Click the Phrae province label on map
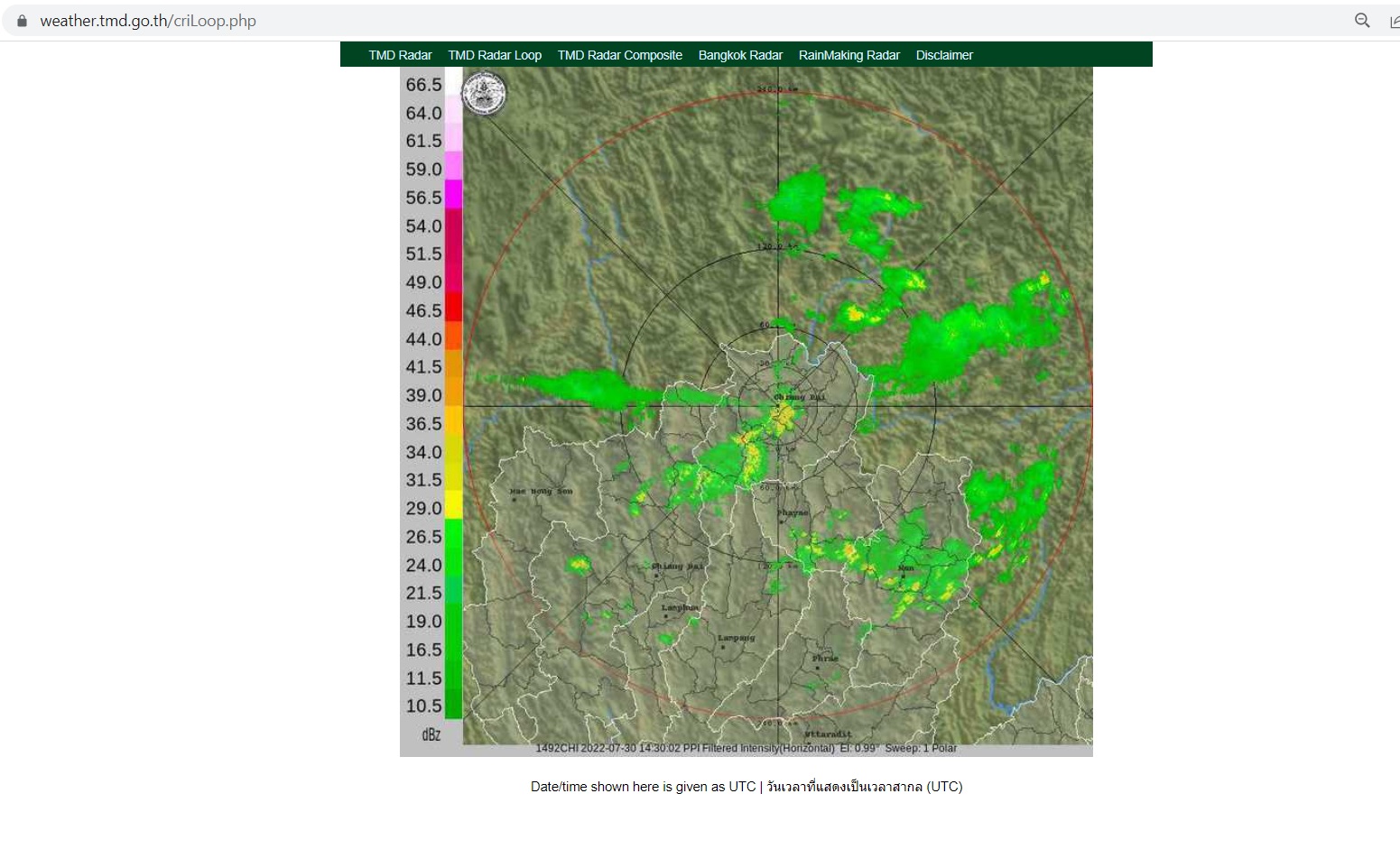The height and width of the screenshot is (849, 1400). click(x=825, y=659)
